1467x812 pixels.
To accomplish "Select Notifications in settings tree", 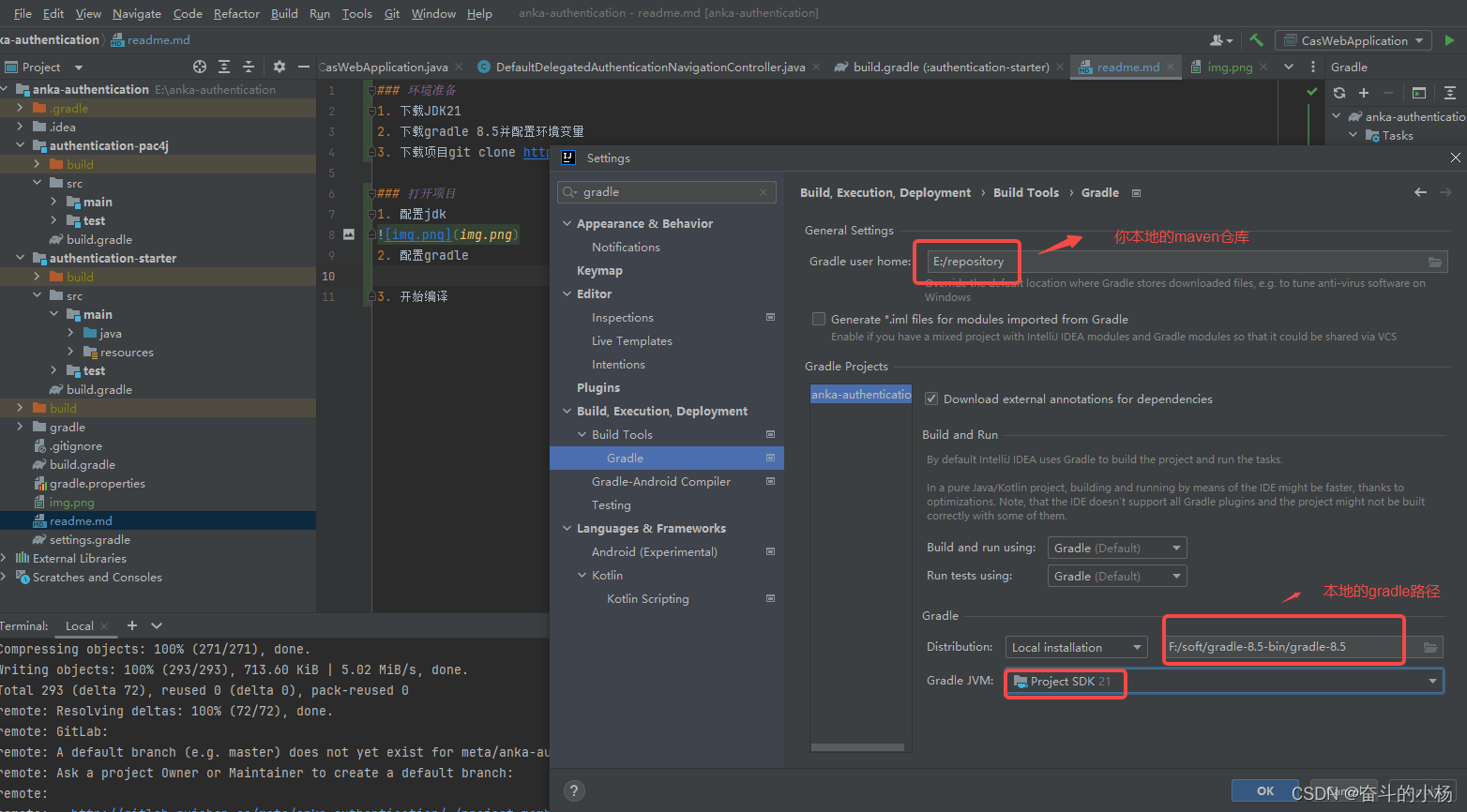I will pos(626,247).
